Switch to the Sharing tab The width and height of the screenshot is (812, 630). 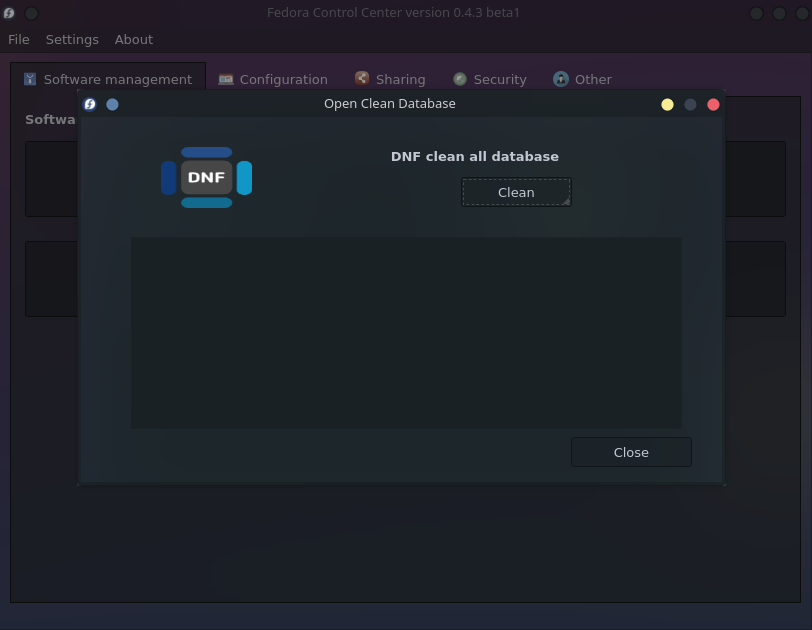point(390,79)
